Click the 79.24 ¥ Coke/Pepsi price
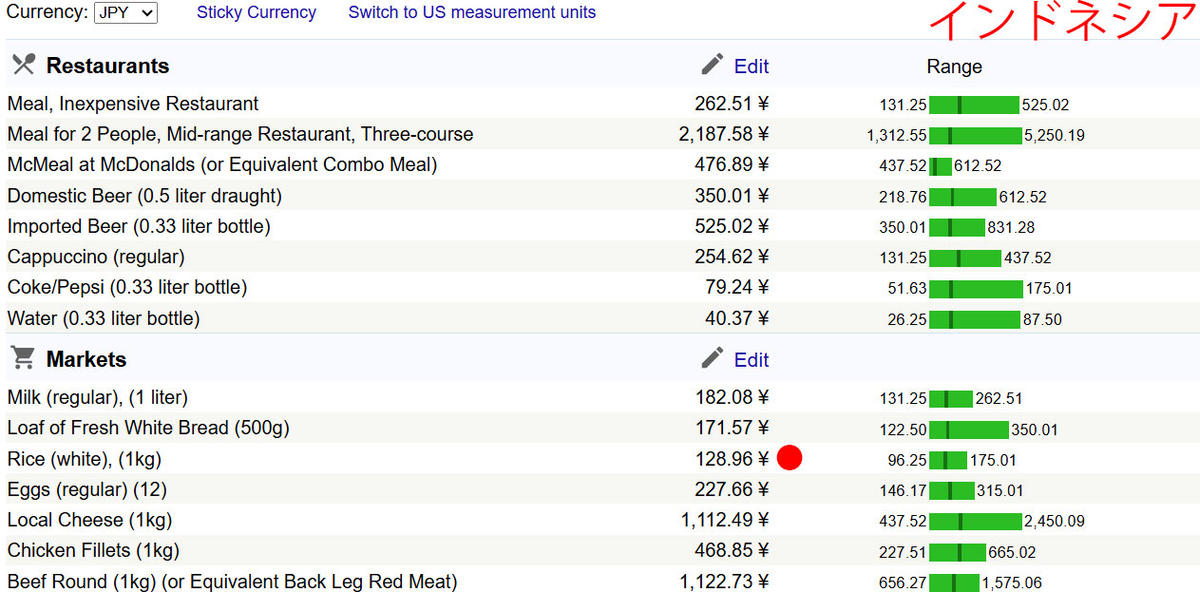The image size is (1200, 592). tap(737, 287)
